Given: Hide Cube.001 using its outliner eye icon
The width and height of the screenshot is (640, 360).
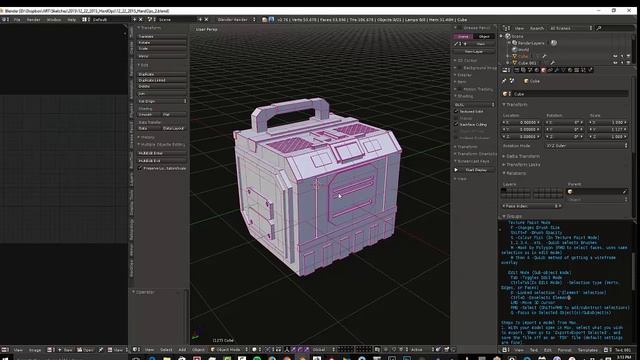Looking at the screenshot, I should click(x=615, y=63).
